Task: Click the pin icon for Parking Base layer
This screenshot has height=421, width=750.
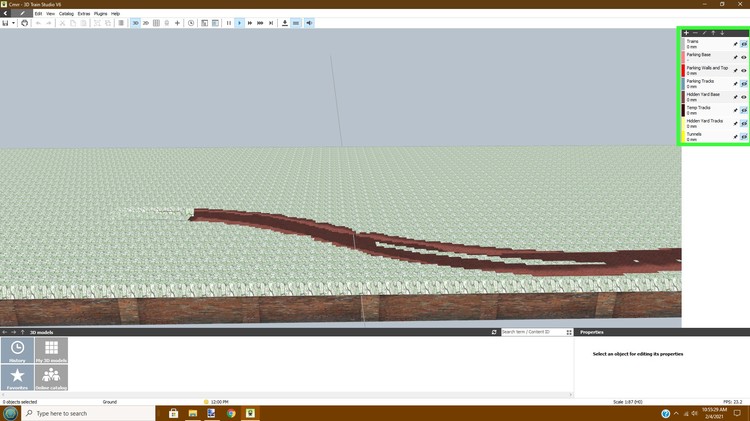Action: pos(736,57)
